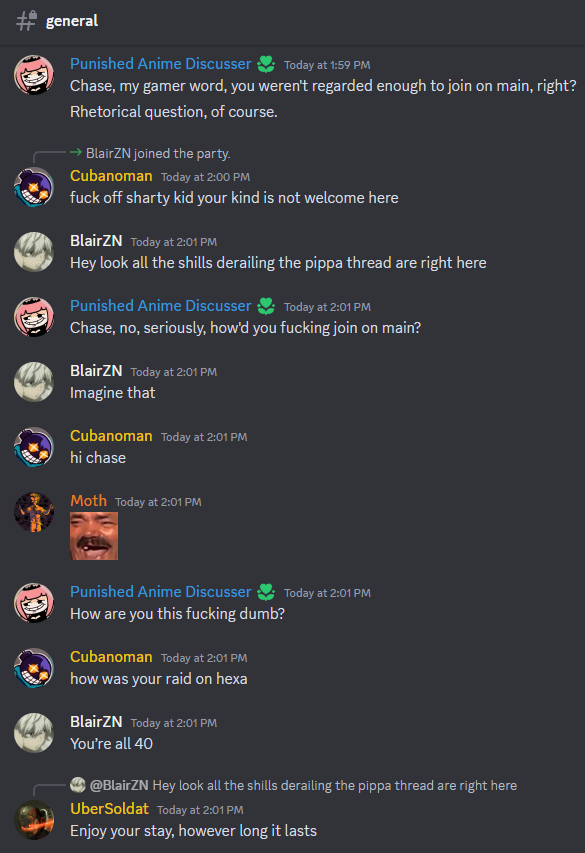Image resolution: width=585 pixels, height=853 pixels.
Task: Click BlairZN's avatar next to the shills message
Action: click(x=34, y=252)
